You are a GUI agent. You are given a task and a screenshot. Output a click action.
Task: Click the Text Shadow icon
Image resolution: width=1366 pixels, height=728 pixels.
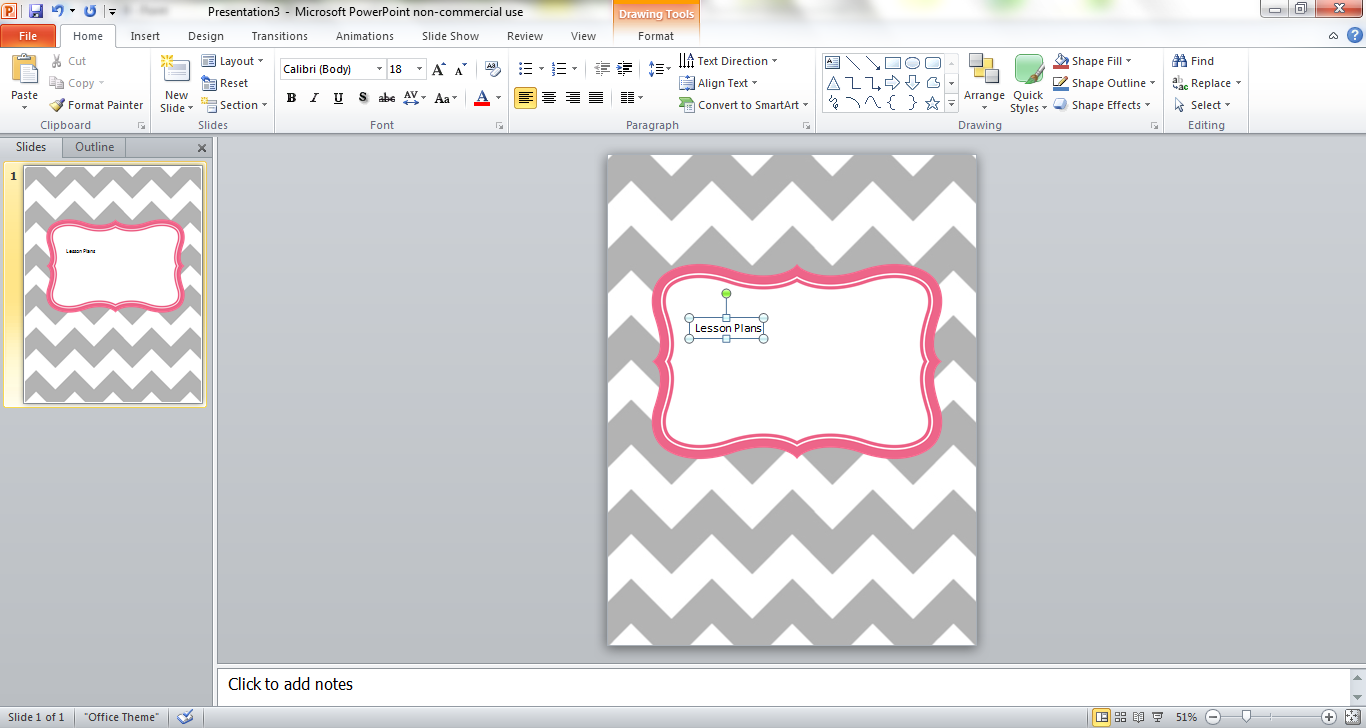coord(362,98)
